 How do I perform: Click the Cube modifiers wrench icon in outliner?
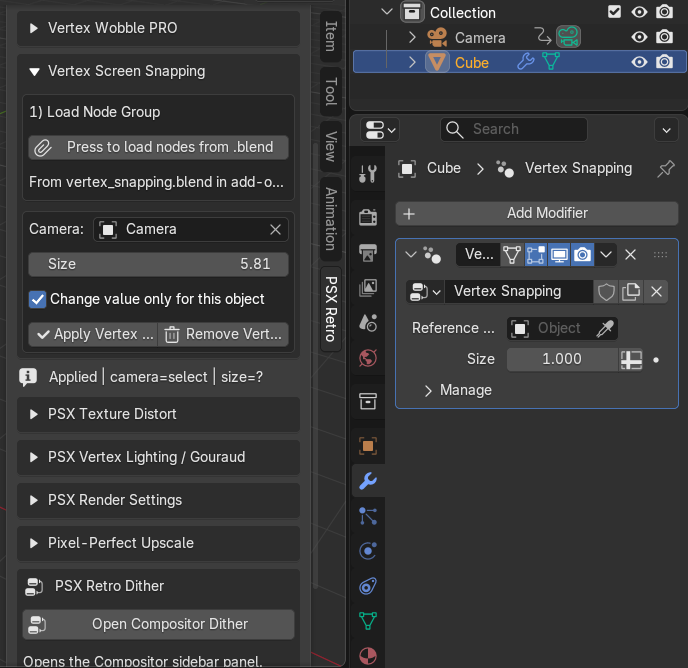coord(525,61)
